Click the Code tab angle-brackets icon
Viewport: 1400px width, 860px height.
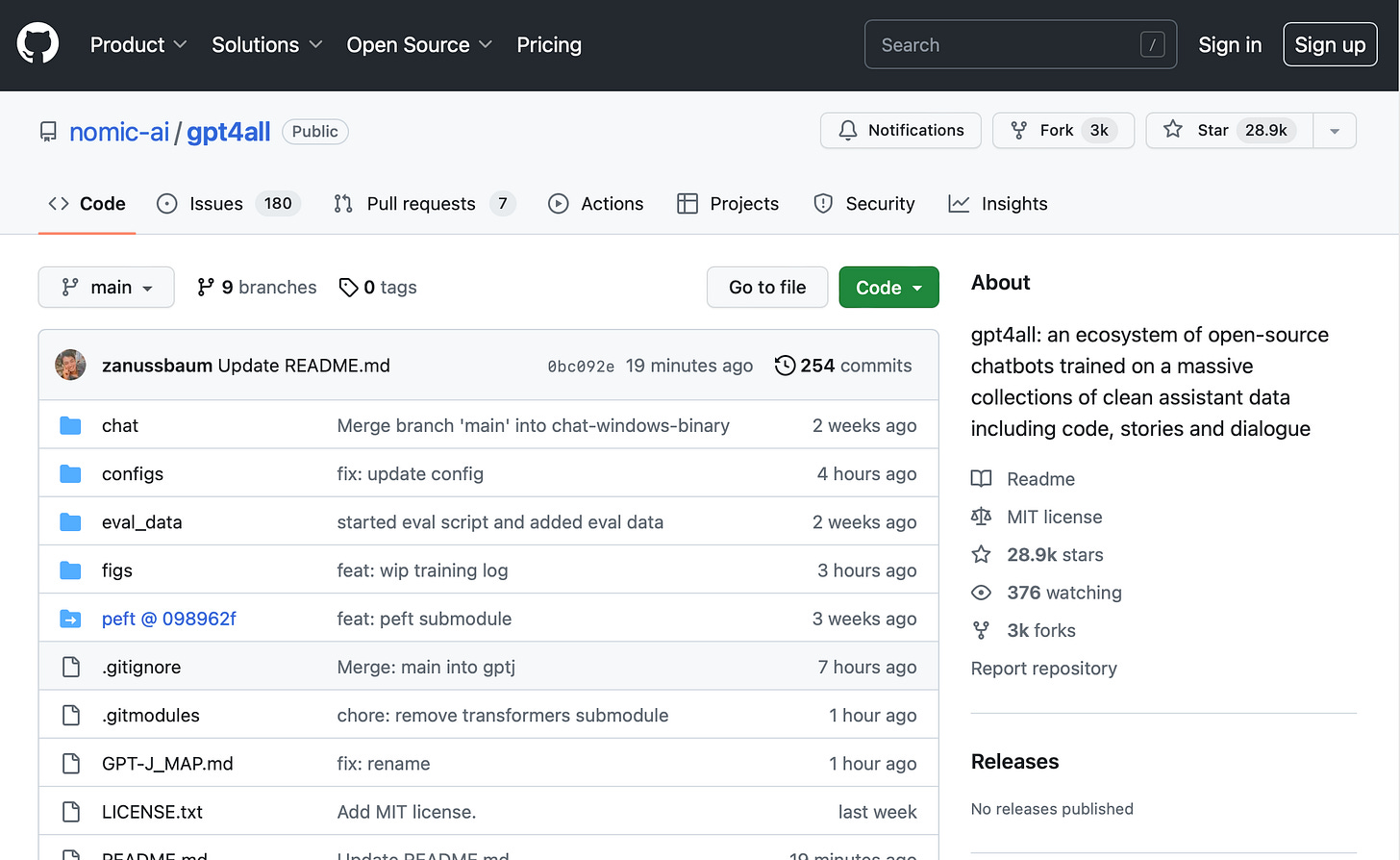click(x=59, y=204)
